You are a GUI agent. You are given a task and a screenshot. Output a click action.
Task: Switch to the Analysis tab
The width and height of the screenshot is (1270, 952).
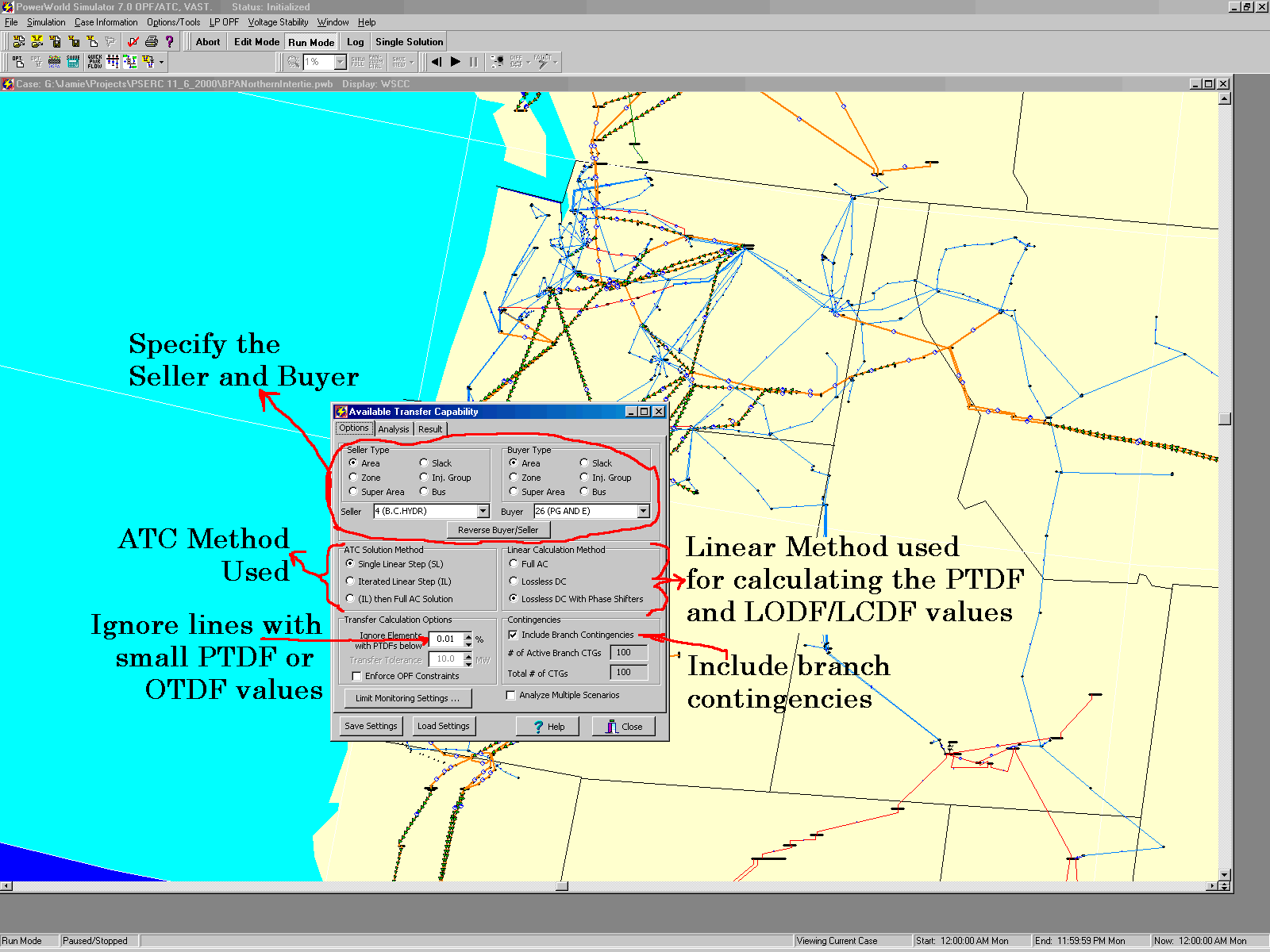394,429
